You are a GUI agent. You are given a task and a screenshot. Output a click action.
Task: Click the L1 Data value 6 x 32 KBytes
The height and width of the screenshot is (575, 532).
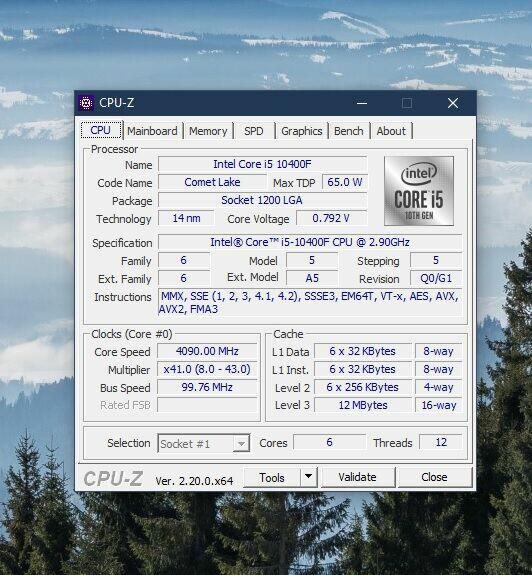point(363,351)
